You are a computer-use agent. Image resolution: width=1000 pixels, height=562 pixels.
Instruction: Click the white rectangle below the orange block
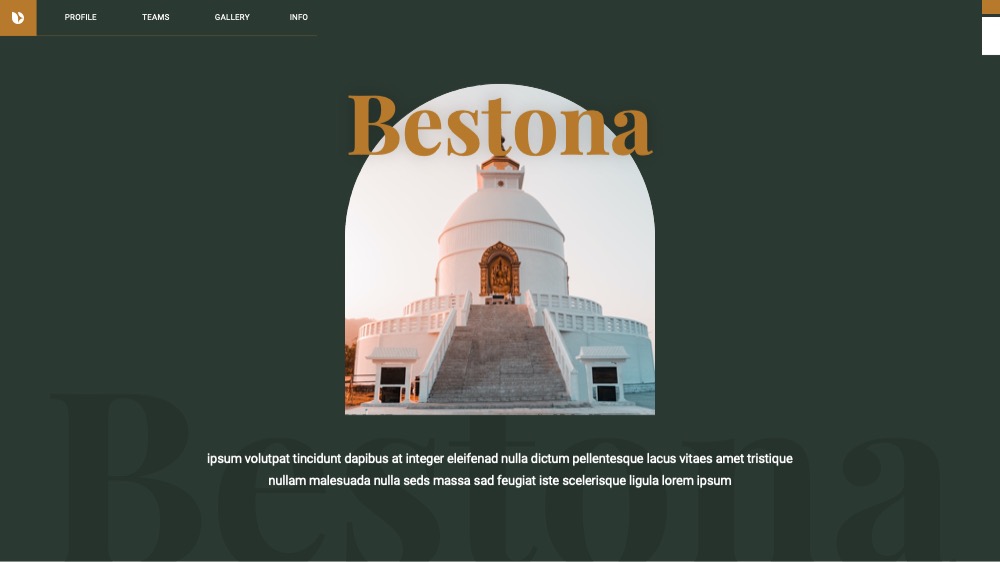990,36
